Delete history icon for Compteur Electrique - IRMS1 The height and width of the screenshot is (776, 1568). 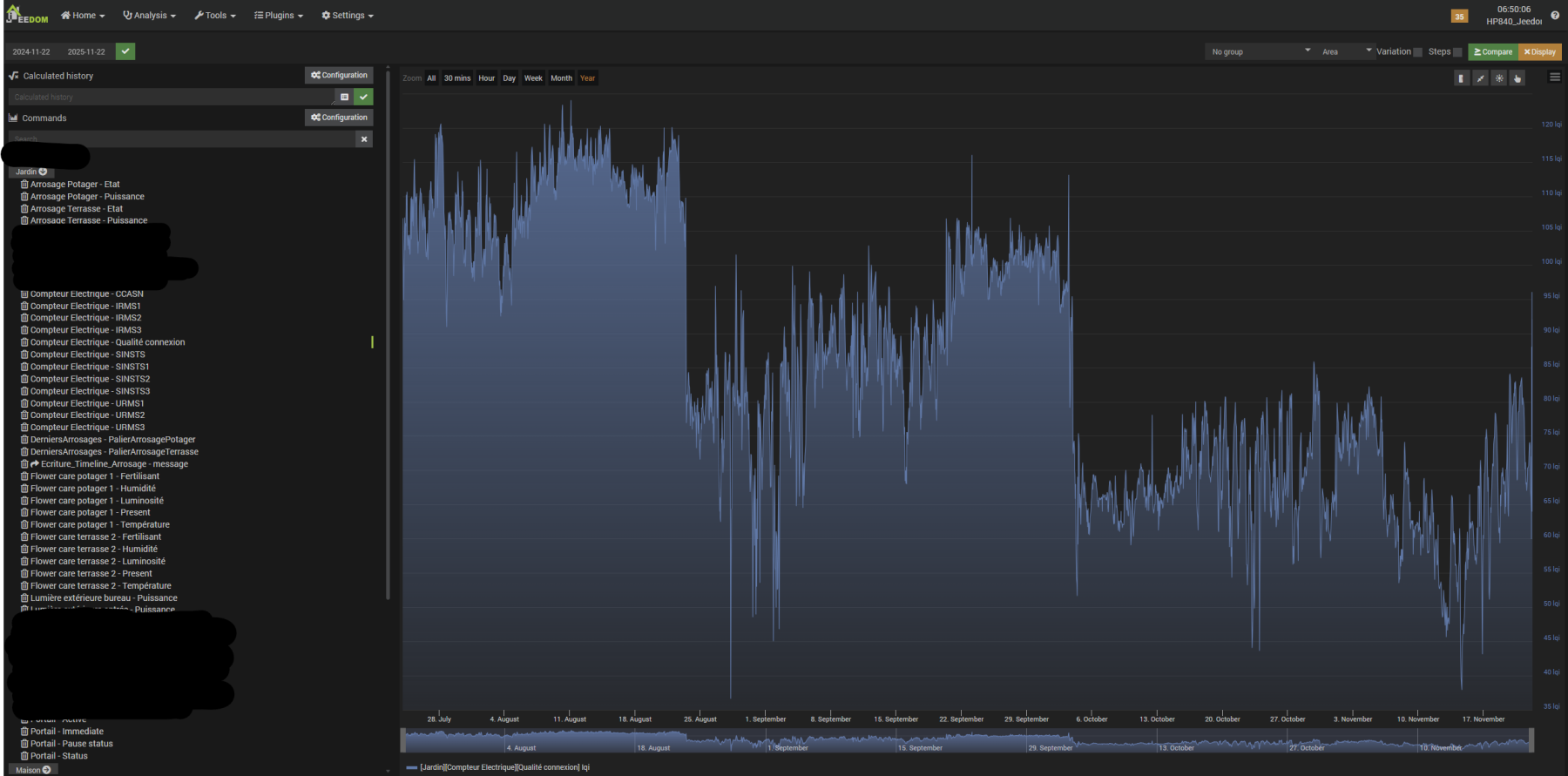pos(24,307)
